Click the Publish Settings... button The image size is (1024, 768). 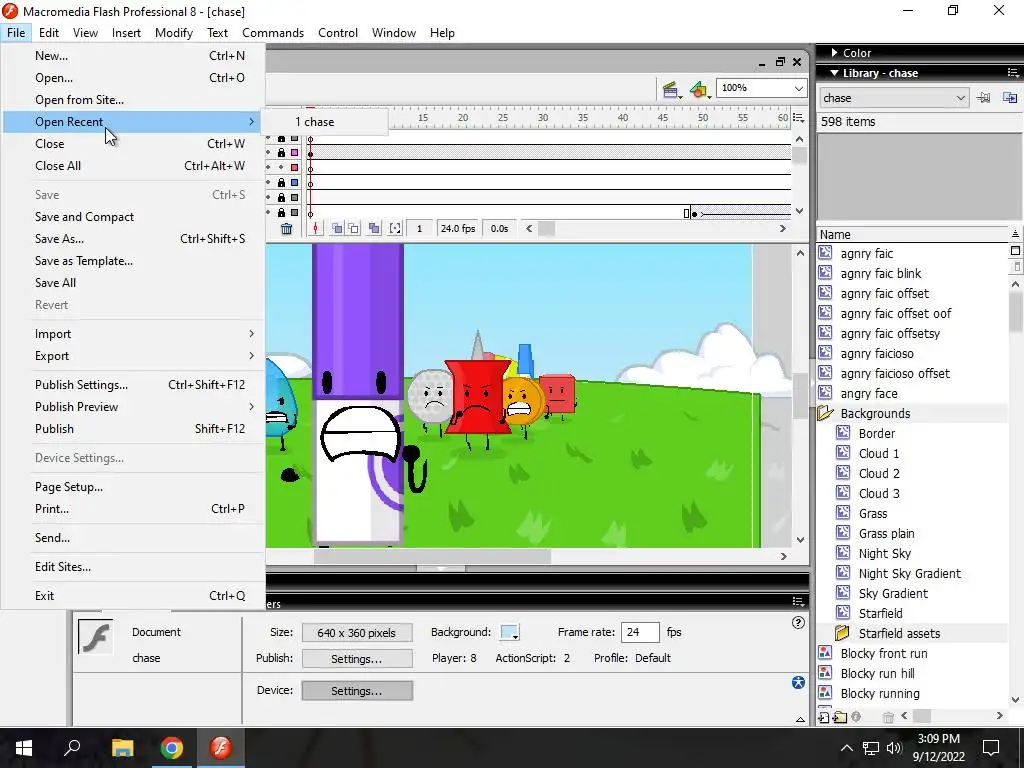[x=357, y=659]
